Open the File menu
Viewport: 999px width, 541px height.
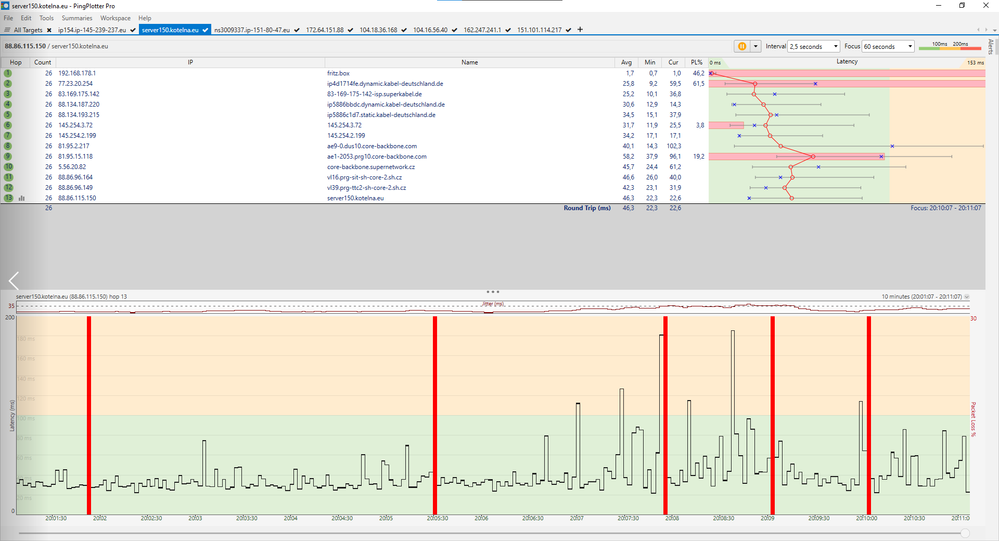(8, 18)
